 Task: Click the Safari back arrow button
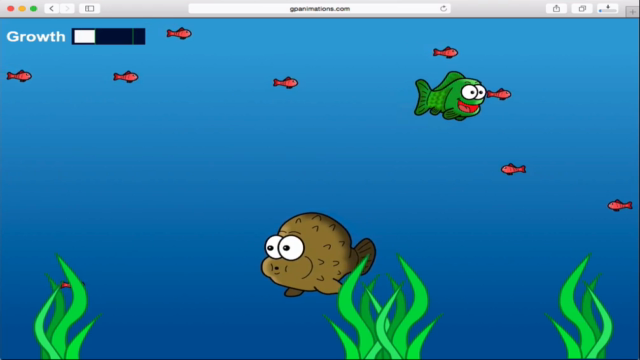pos(51,9)
